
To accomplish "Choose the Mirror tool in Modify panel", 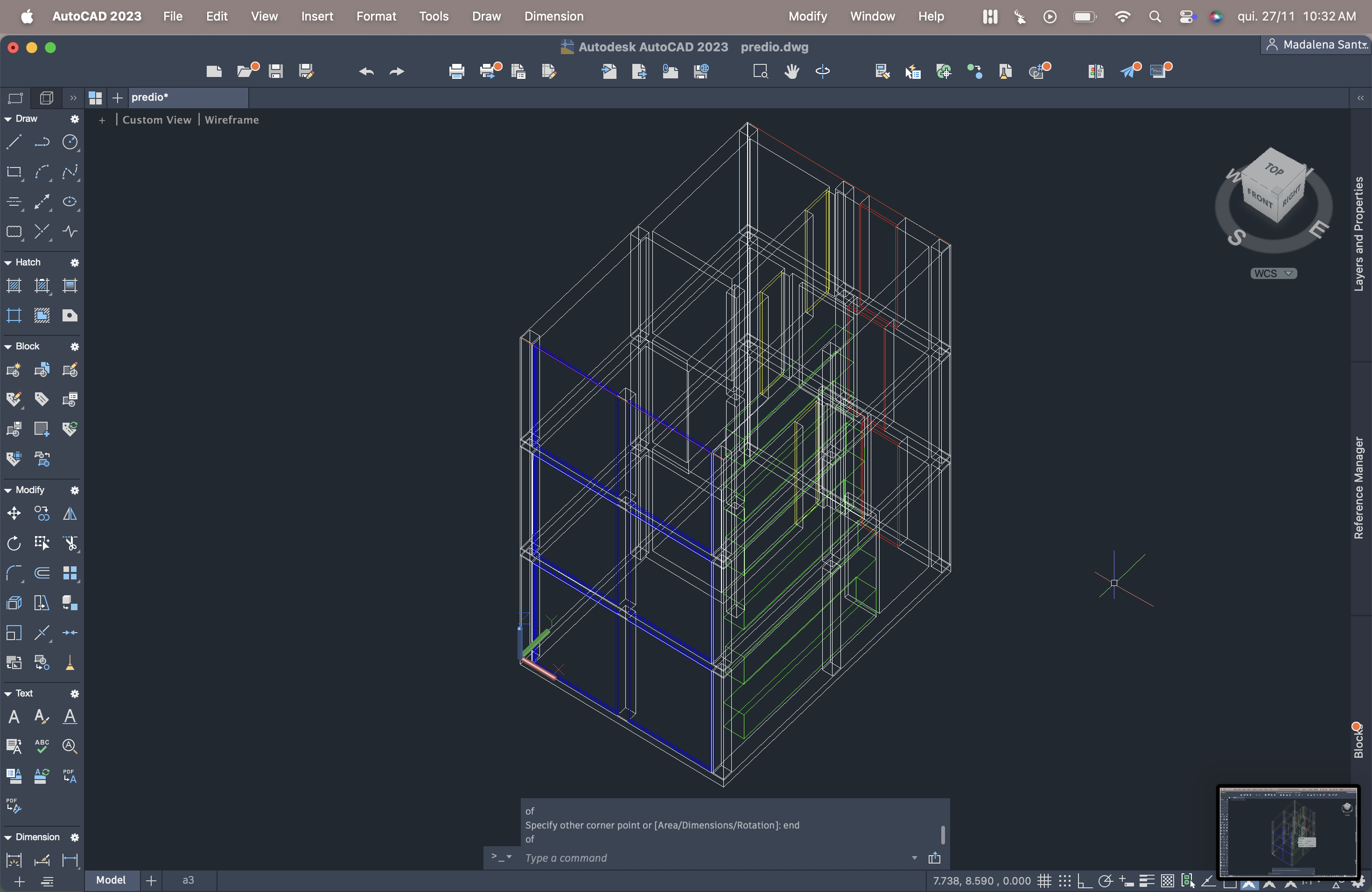I will pos(70,514).
